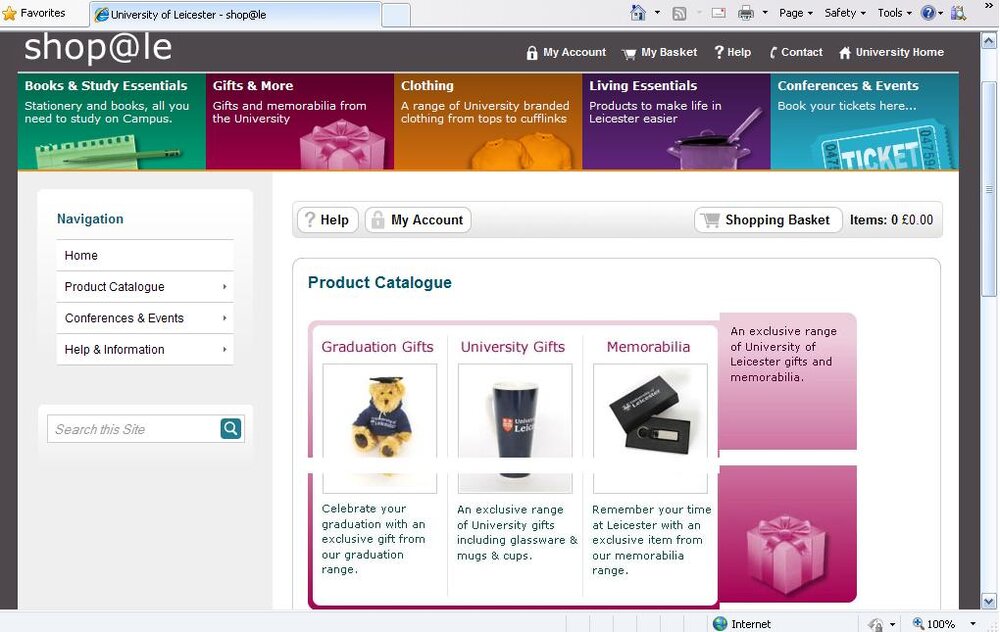1000x632 pixels.
Task: Click the Help button with question mark
Action: [328, 220]
